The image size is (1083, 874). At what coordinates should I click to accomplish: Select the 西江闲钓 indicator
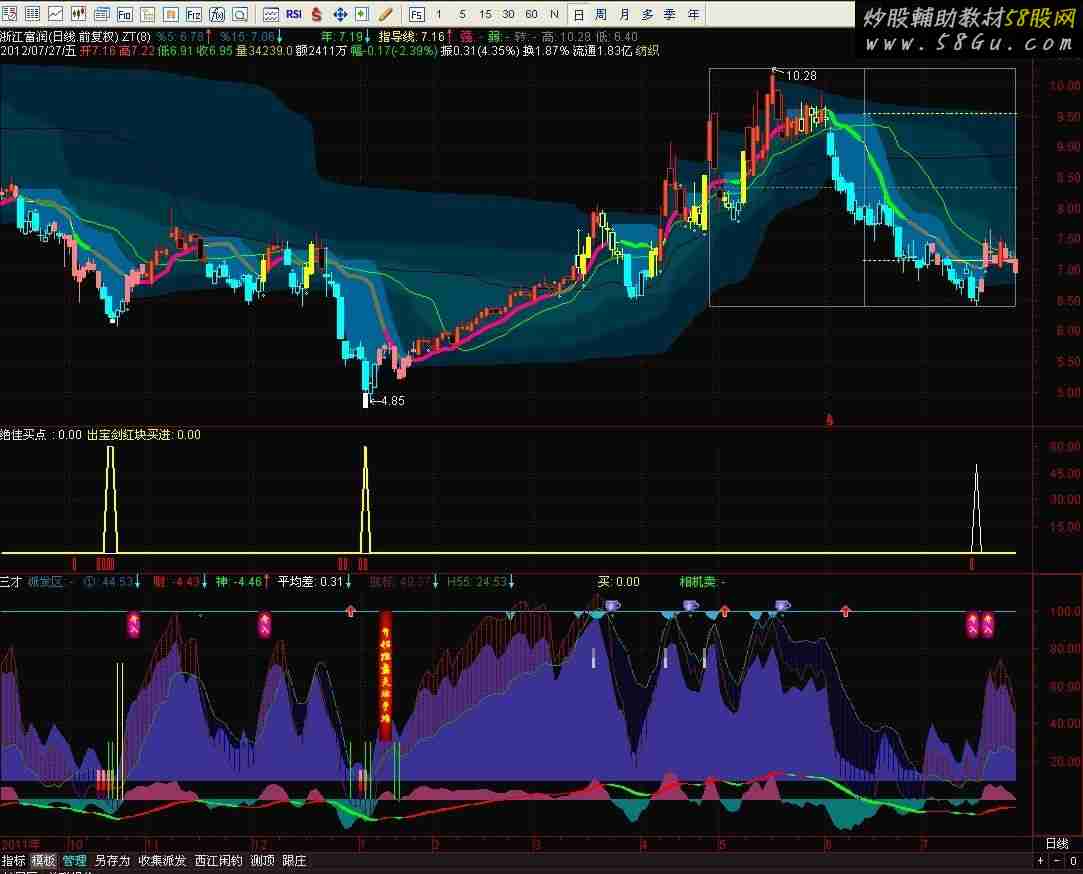[x=218, y=860]
